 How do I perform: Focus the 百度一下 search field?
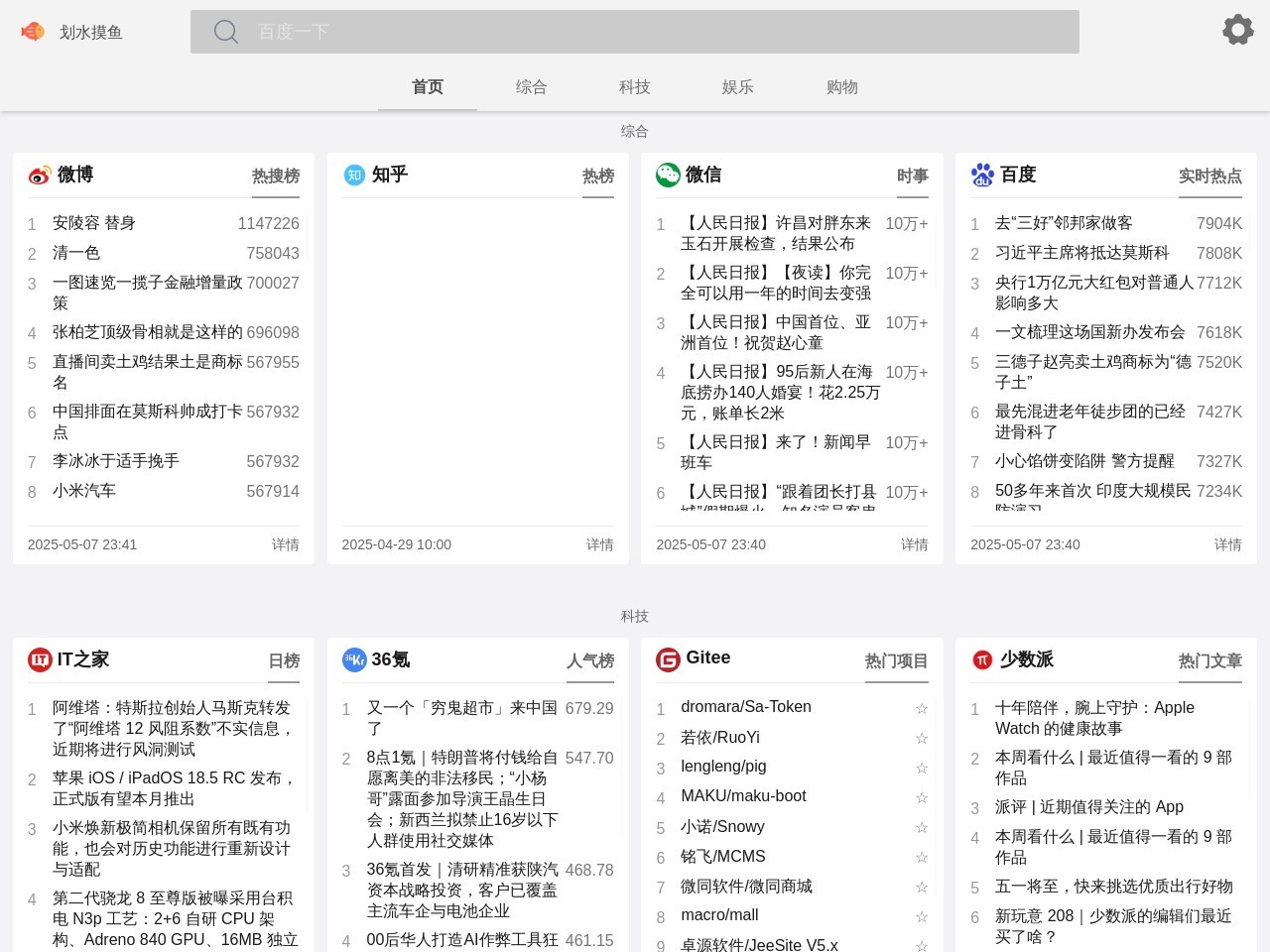(635, 32)
